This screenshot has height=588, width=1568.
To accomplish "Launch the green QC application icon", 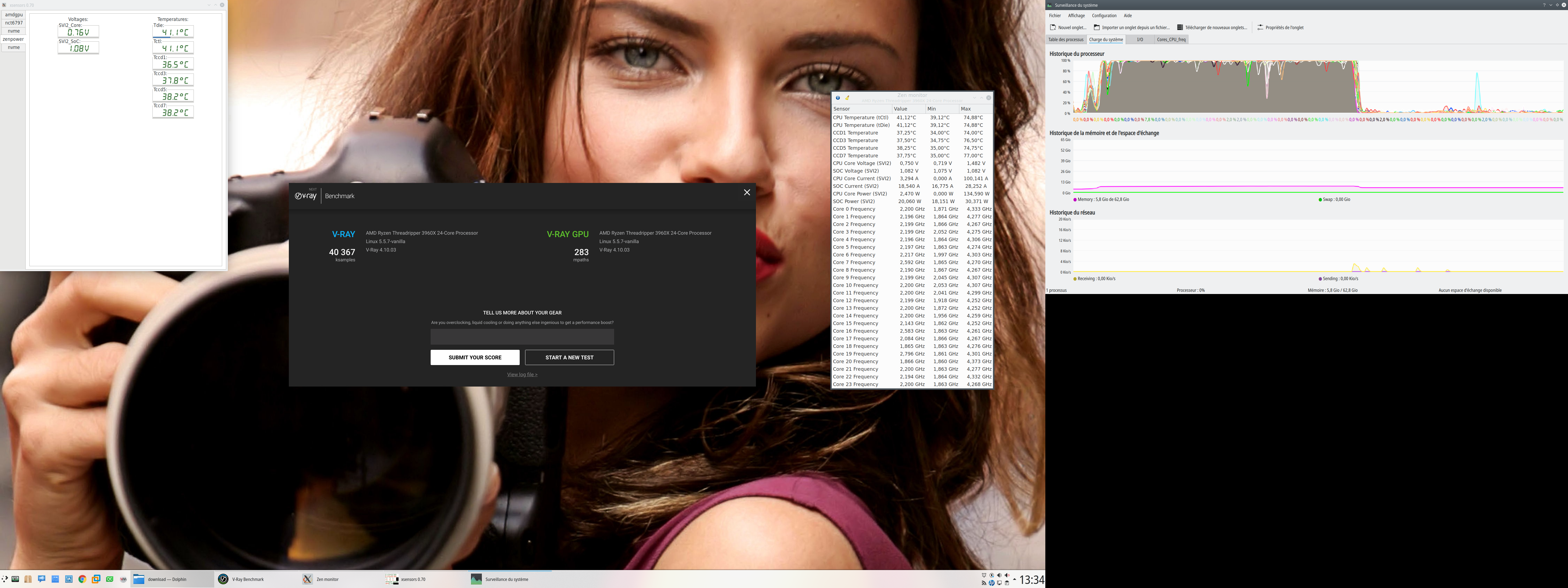I will [109, 579].
